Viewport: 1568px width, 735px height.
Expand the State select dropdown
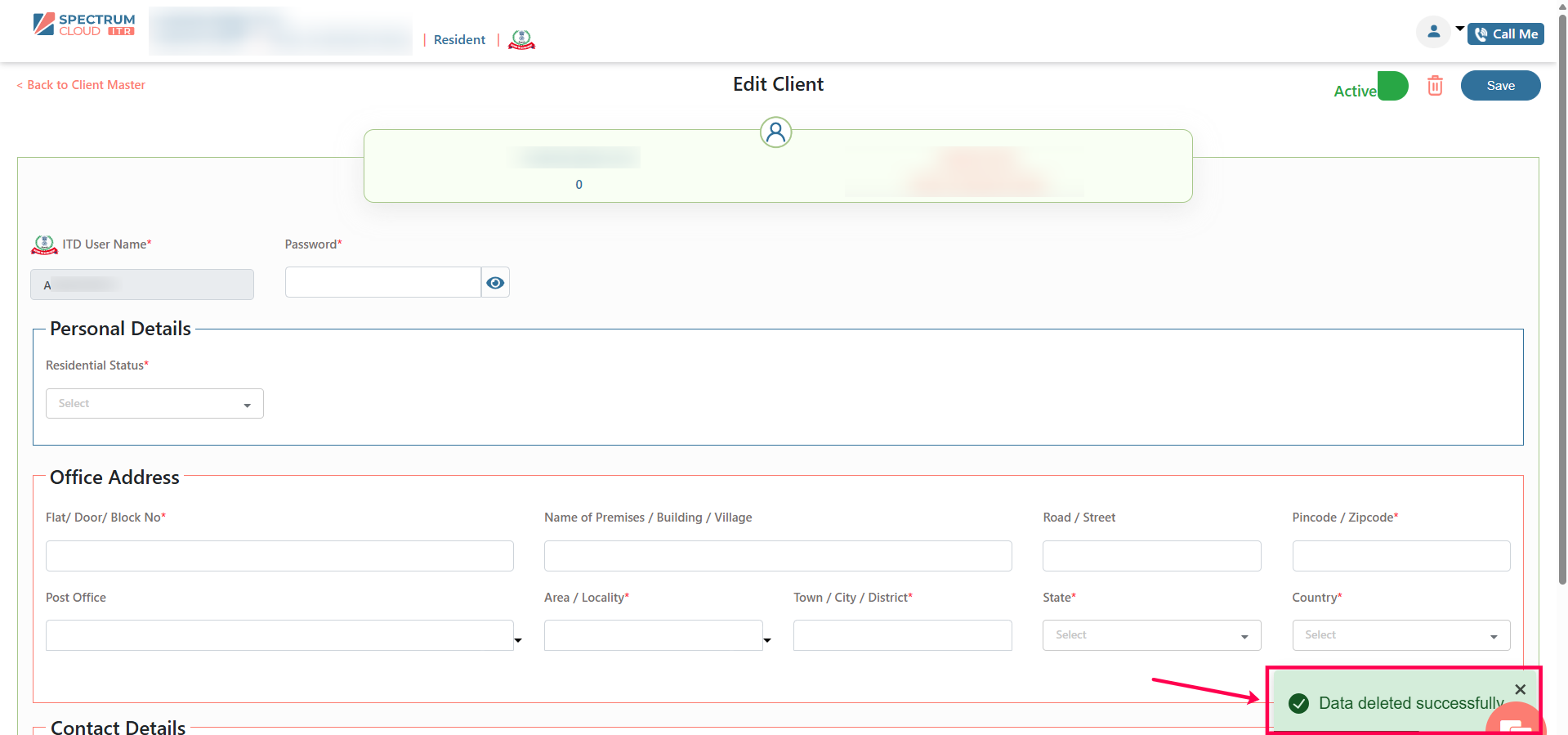click(1151, 635)
